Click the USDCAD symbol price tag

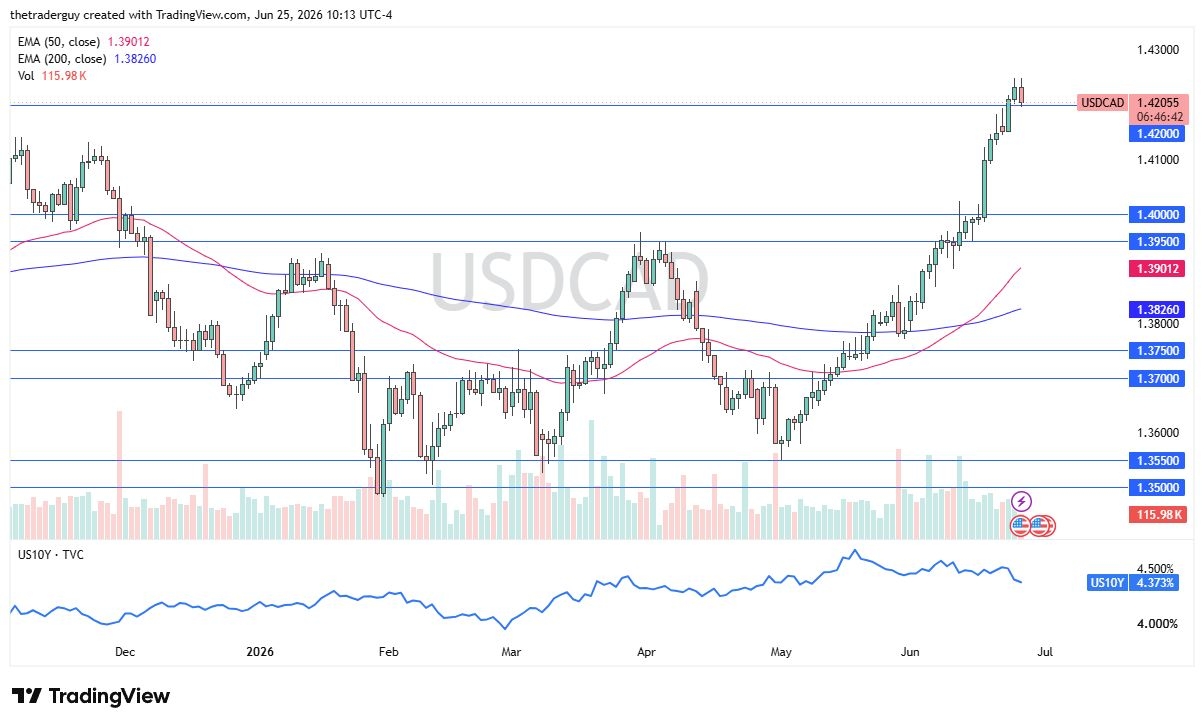tap(1104, 103)
